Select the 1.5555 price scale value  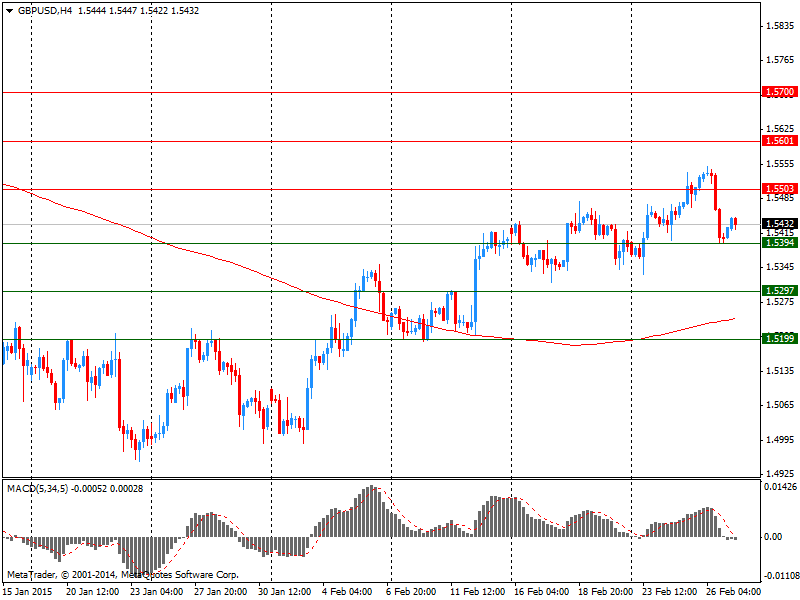tap(781, 164)
